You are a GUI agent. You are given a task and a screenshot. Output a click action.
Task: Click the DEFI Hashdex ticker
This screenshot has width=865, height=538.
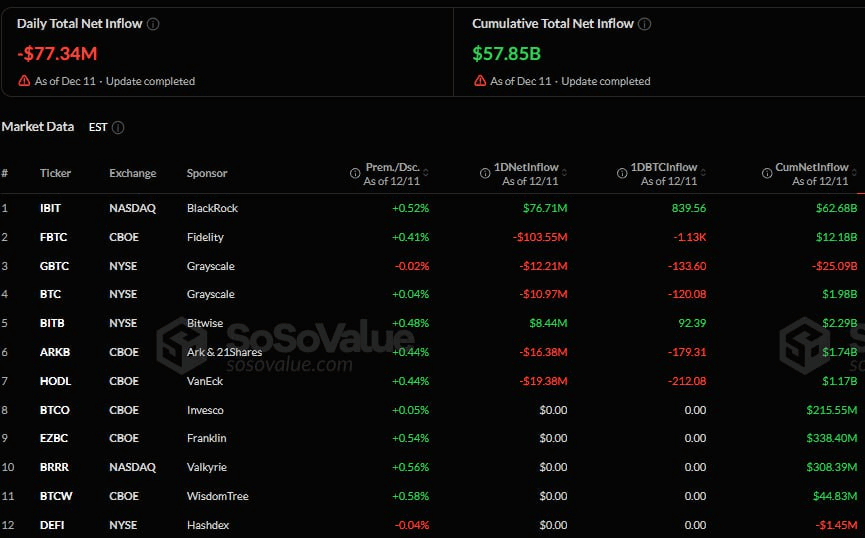(51, 525)
